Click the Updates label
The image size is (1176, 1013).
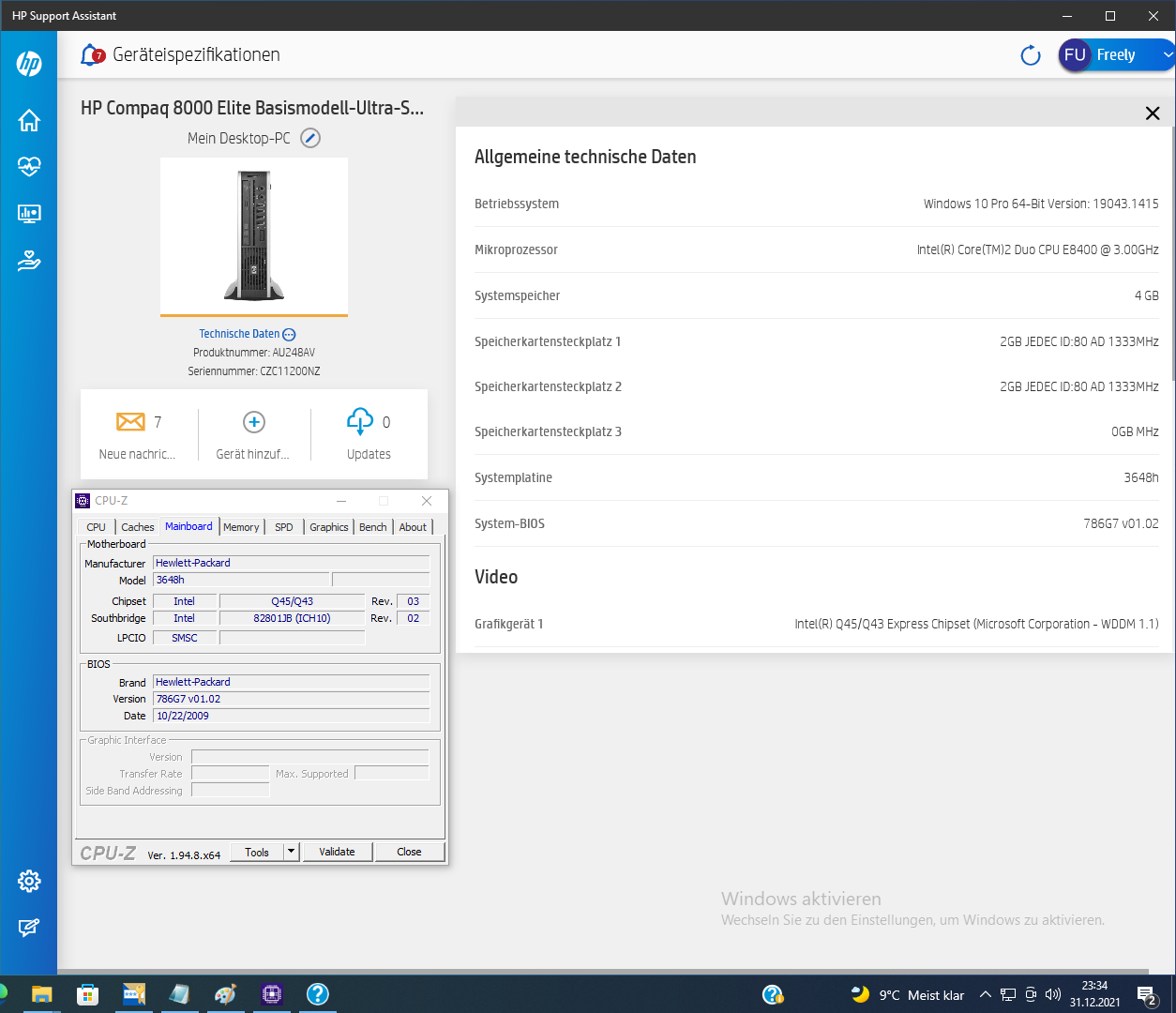pyautogui.click(x=369, y=454)
